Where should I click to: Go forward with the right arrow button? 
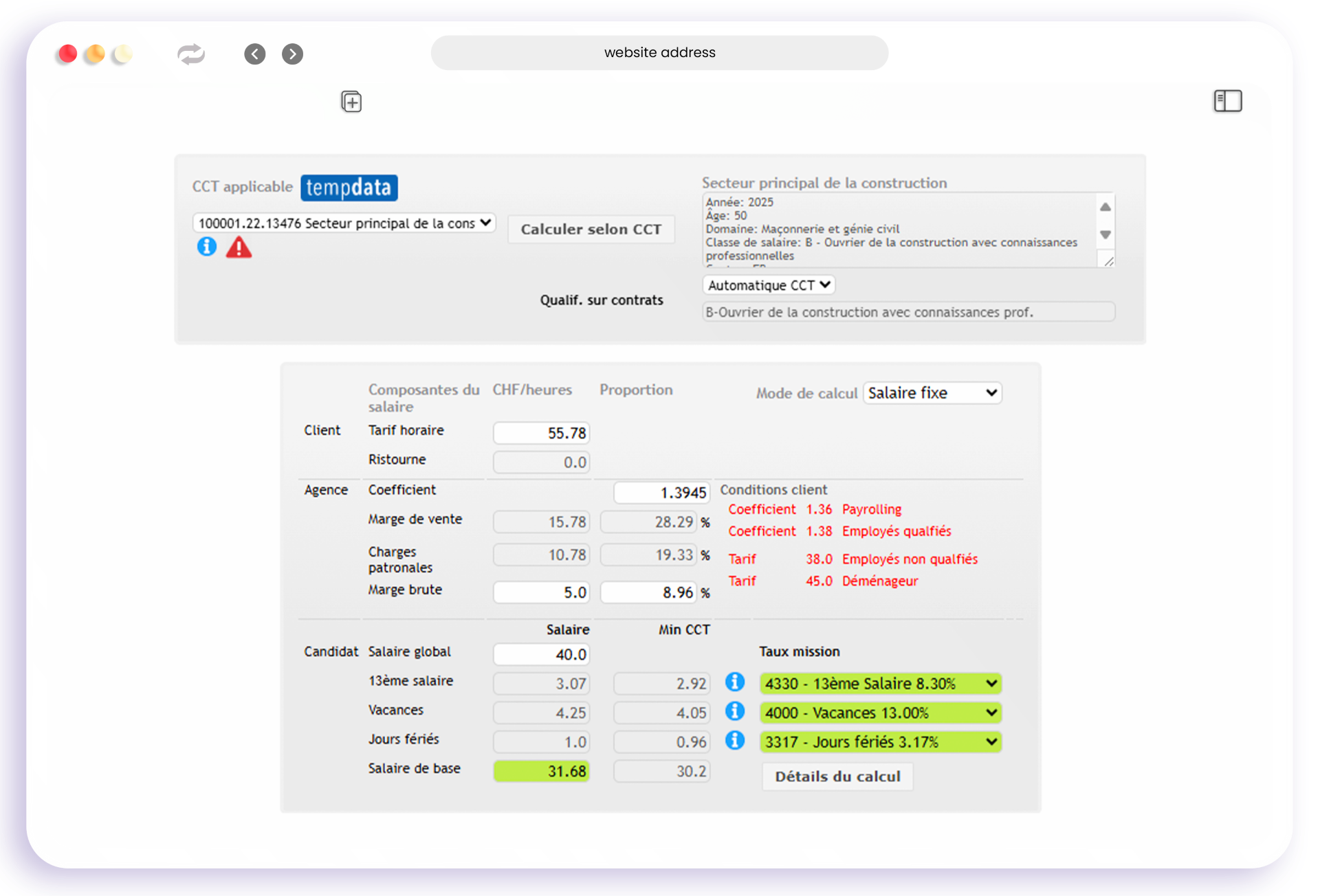point(292,54)
